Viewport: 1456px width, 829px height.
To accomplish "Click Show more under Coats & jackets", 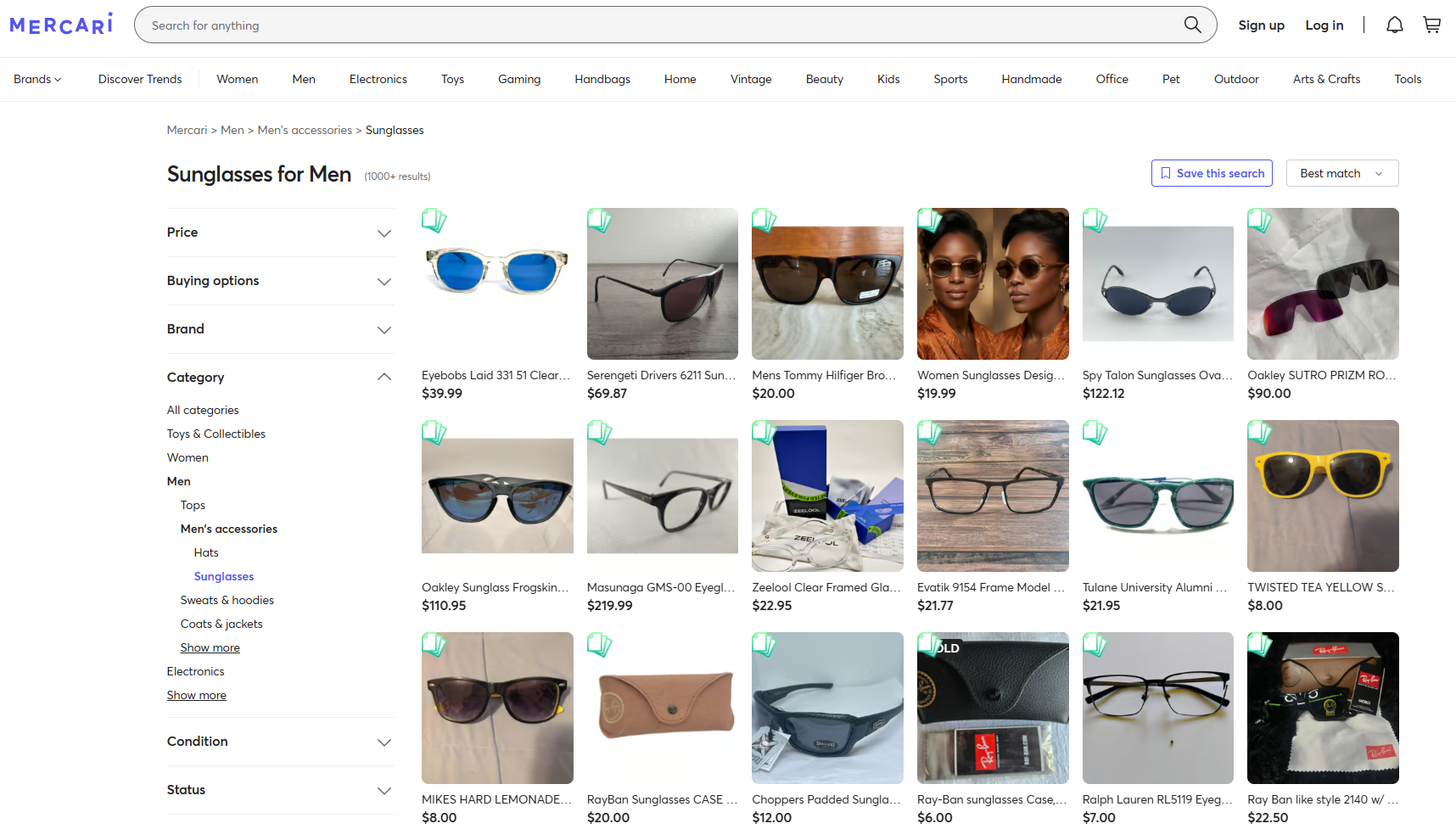I will point(210,647).
